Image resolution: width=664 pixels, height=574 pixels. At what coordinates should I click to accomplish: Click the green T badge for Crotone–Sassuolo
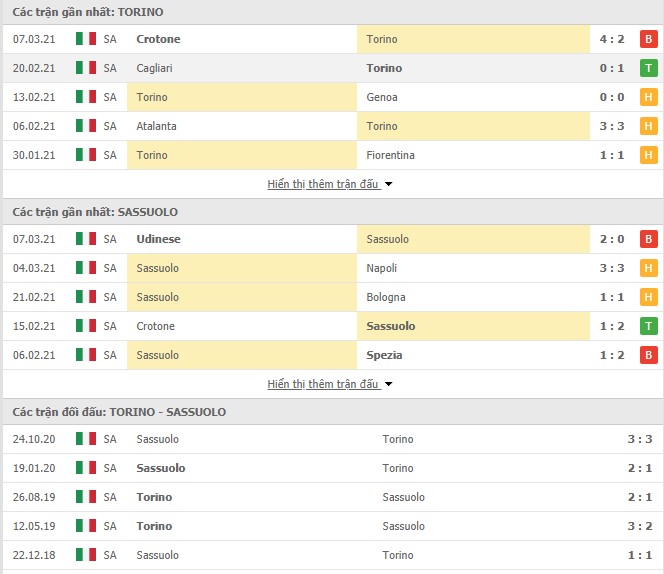coord(648,326)
